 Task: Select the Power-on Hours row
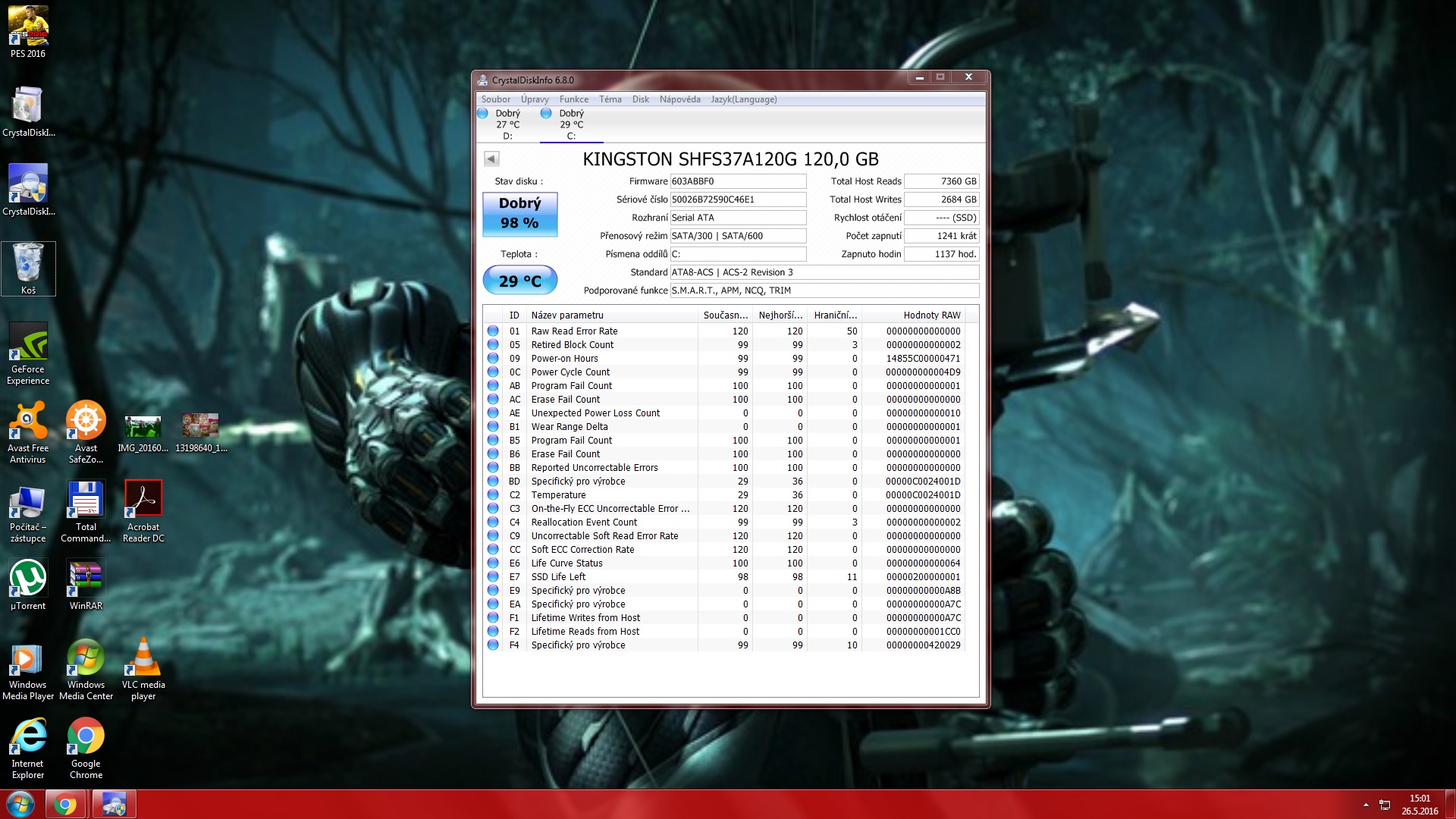[725, 359]
